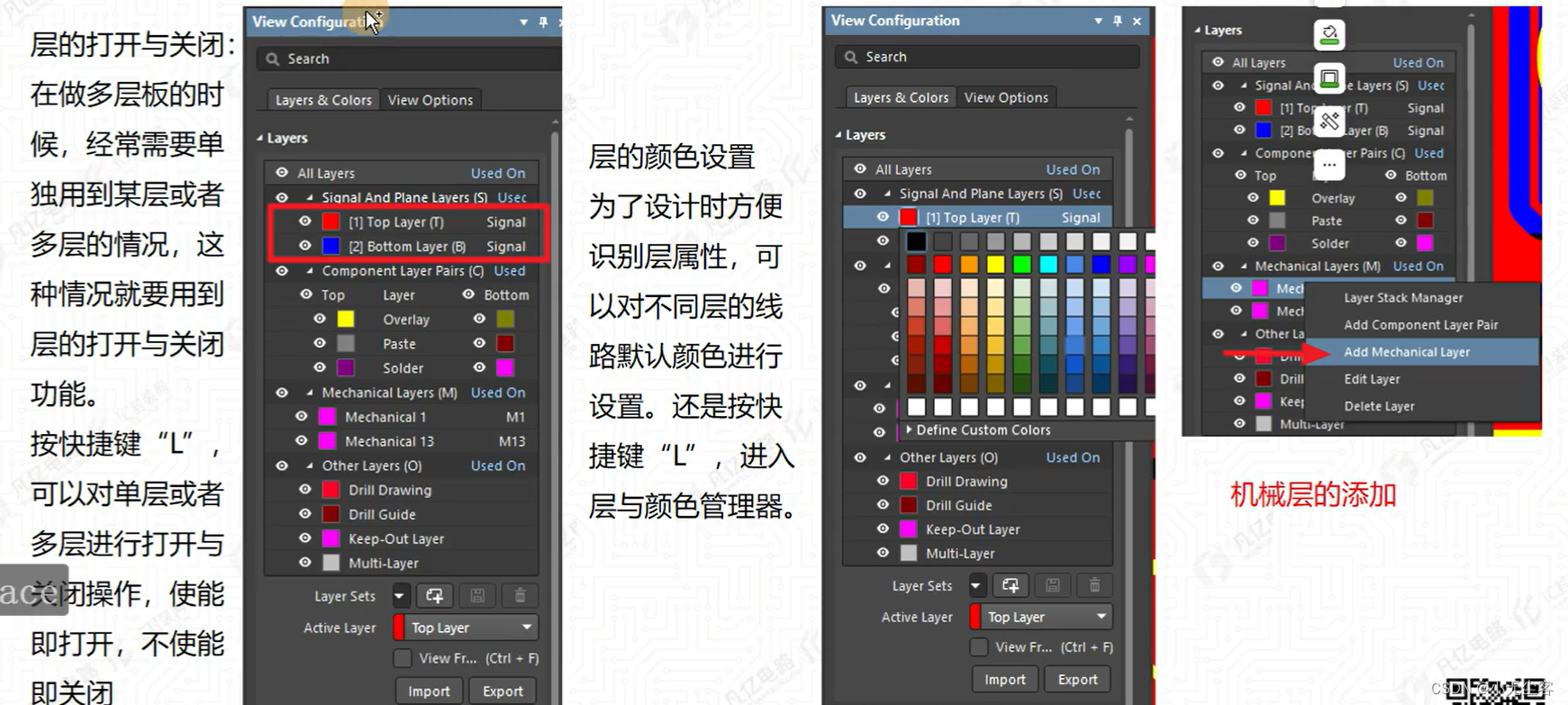Click red color swatch of [1] Top Layer in left panel
The height and width of the screenshot is (705, 1568).
coord(331,221)
